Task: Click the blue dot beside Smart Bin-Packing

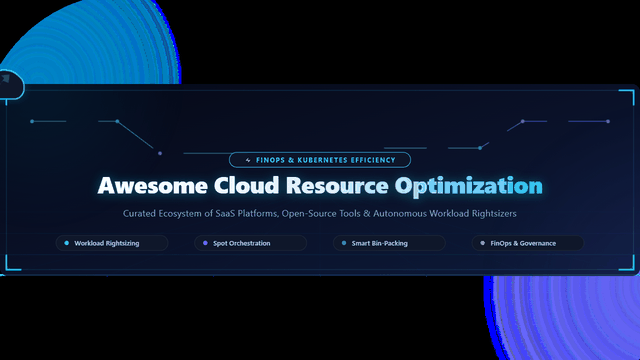Action: tap(344, 243)
